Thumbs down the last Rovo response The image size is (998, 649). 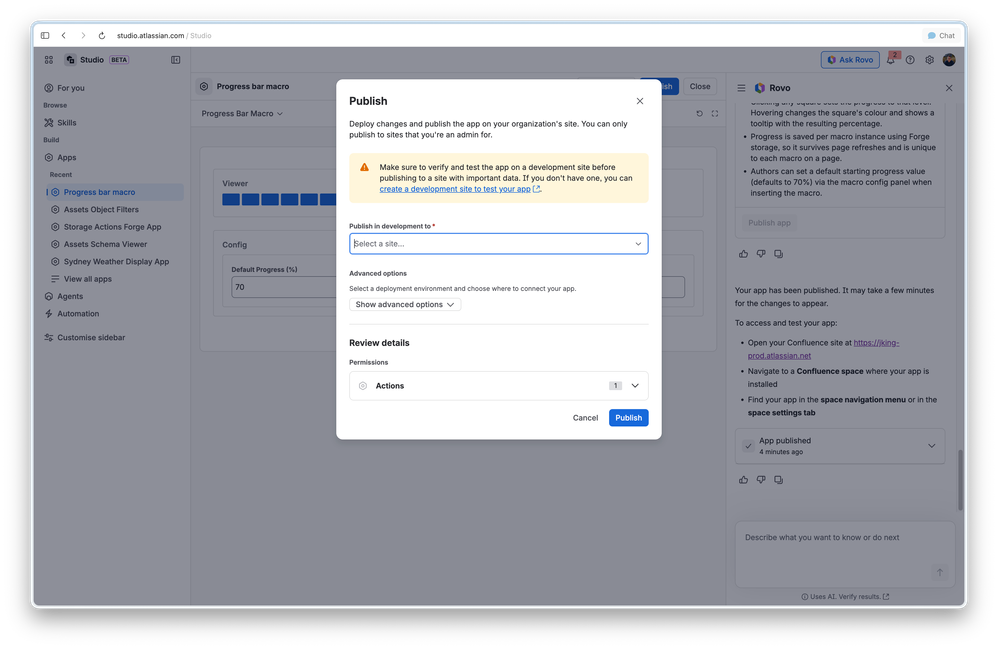coord(761,480)
